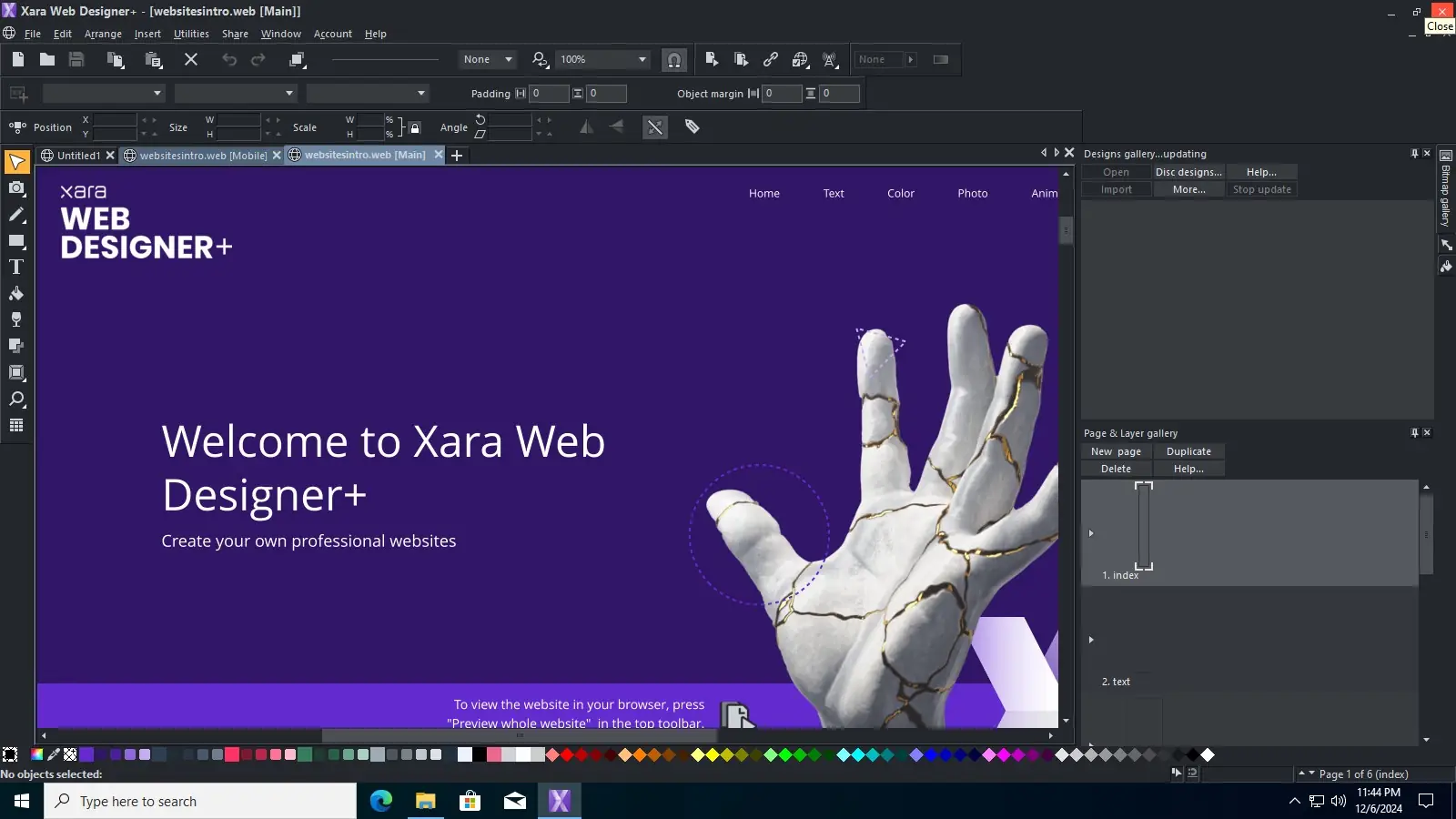
Task: Select the Selector arrow tool
Action: point(16,162)
